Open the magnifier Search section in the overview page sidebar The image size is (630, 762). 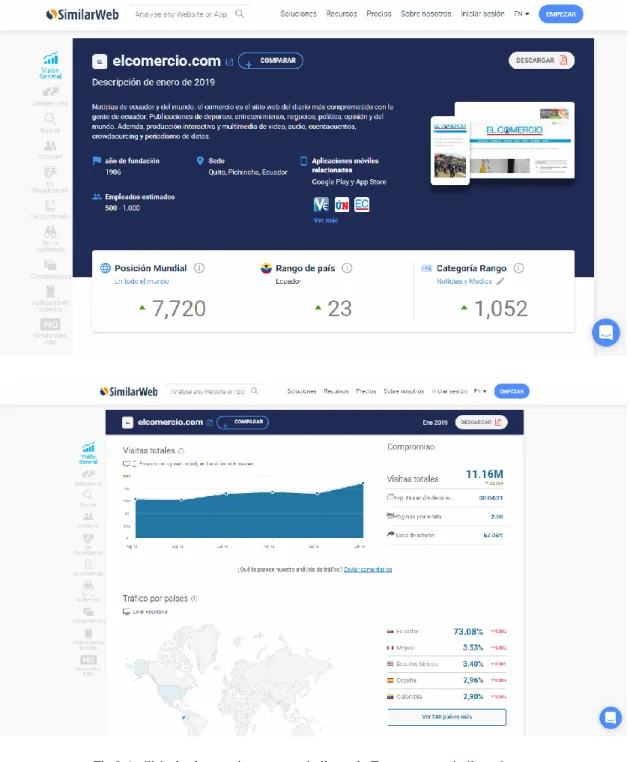point(50,123)
